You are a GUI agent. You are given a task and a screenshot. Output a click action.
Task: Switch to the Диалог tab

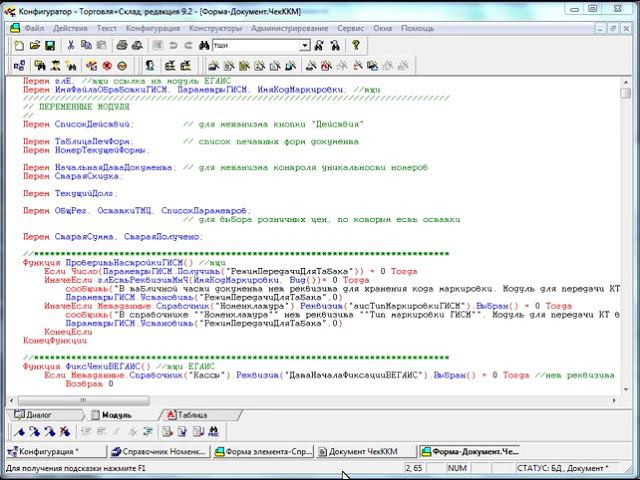[x=38, y=413]
